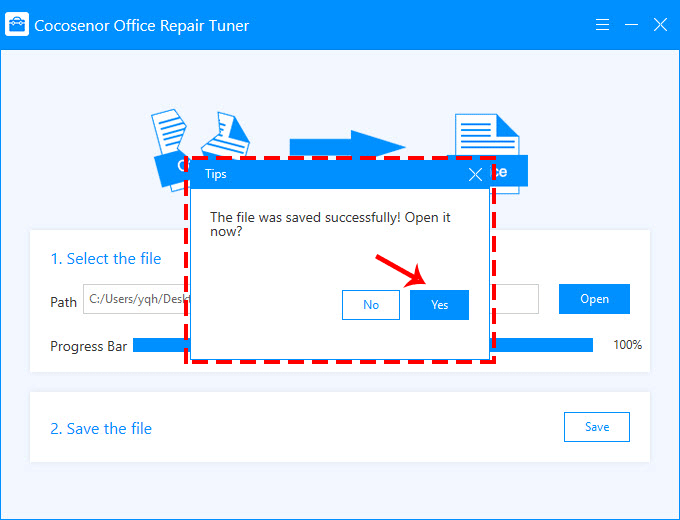Screen dimensions: 680x520
Task: Click the Open button beside Path
Action: click(x=594, y=299)
